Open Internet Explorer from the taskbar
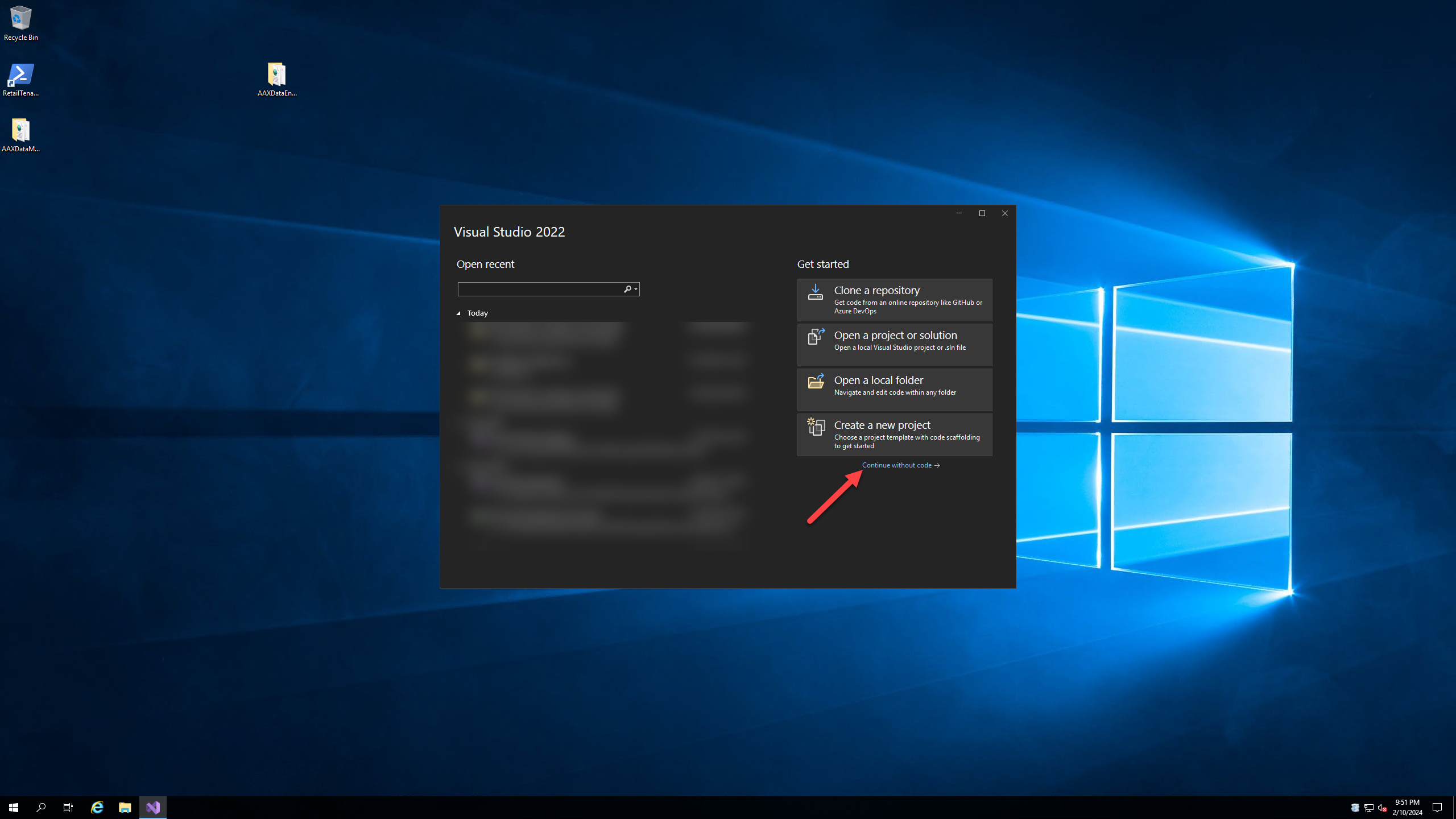1456x819 pixels. click(x=97, y=807)
